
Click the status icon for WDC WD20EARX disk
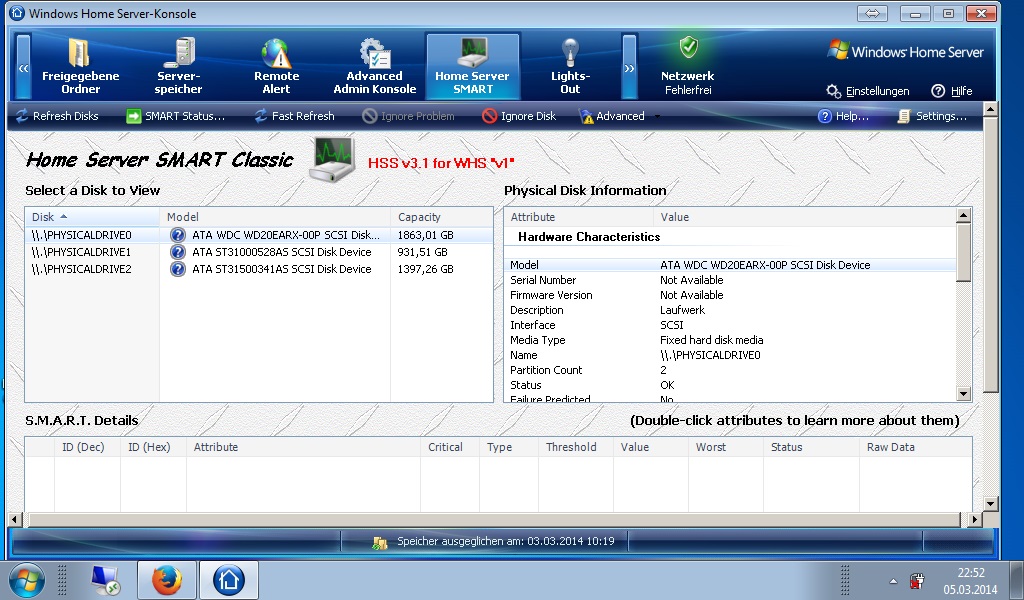[178, 235]
